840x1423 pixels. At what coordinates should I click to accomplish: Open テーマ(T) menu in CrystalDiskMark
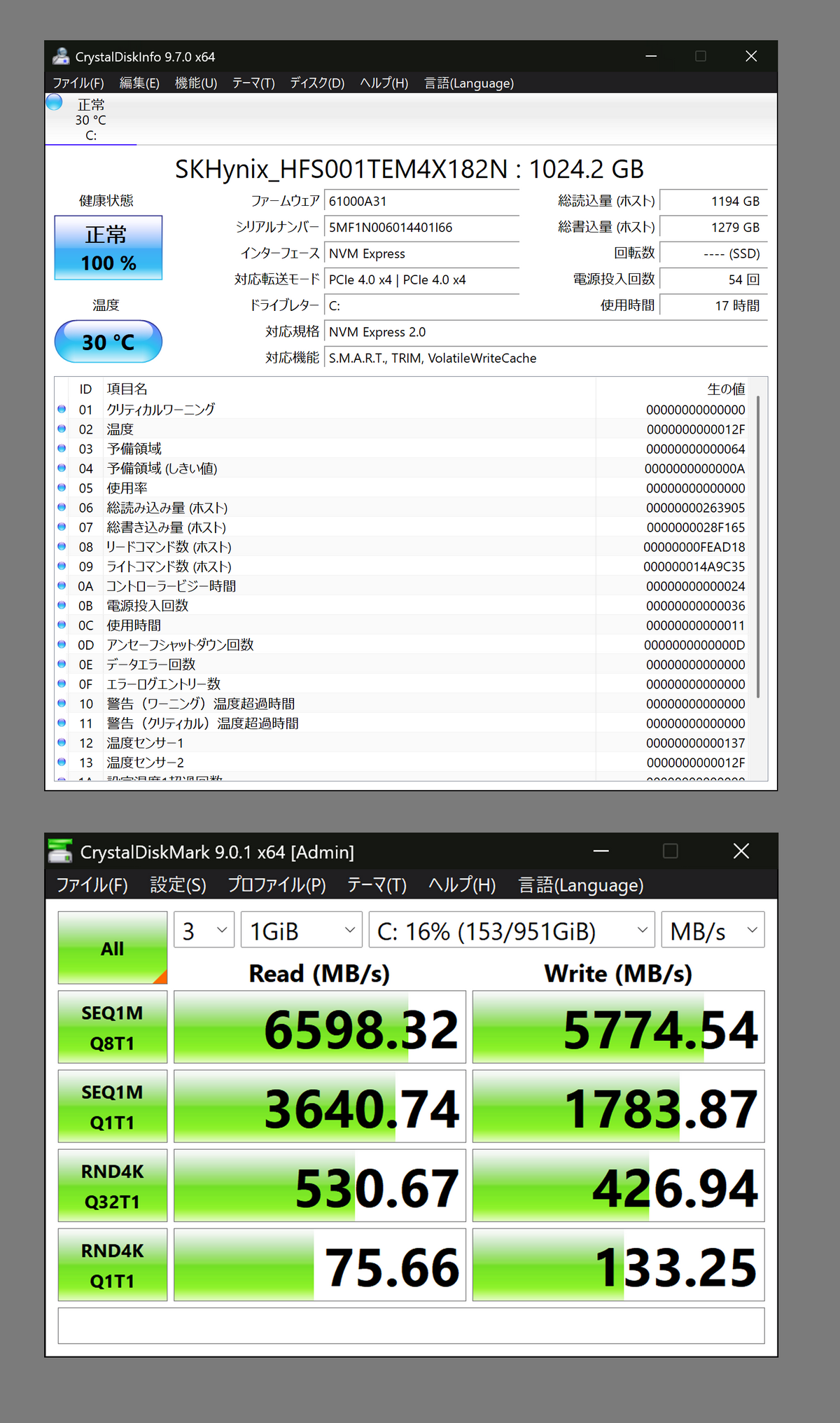(x=377, y=885)
